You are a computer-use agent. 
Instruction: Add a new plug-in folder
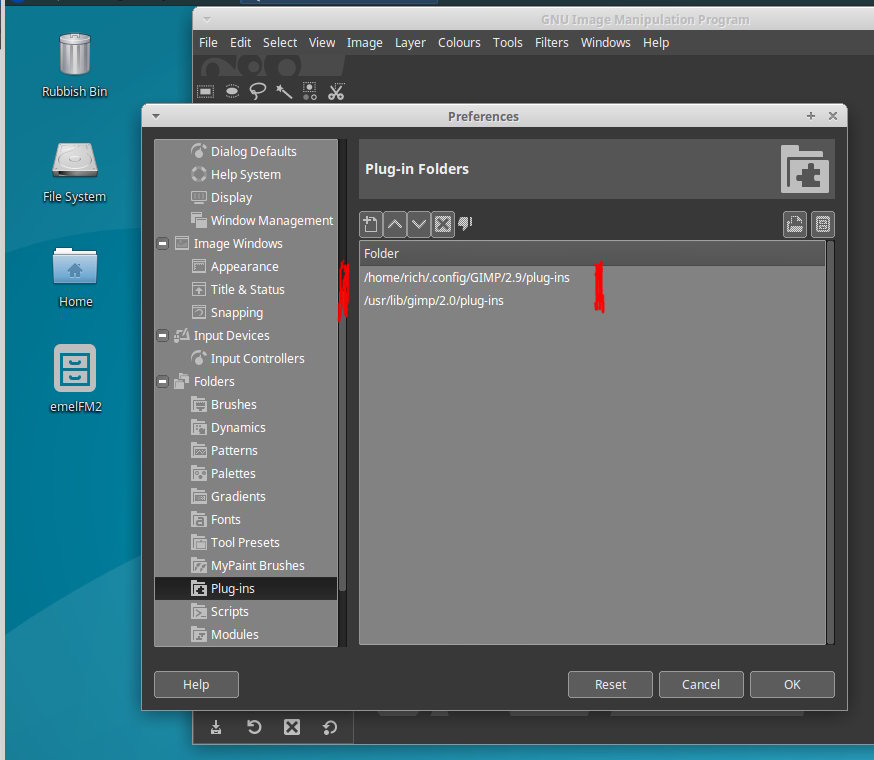pos(371,225)
